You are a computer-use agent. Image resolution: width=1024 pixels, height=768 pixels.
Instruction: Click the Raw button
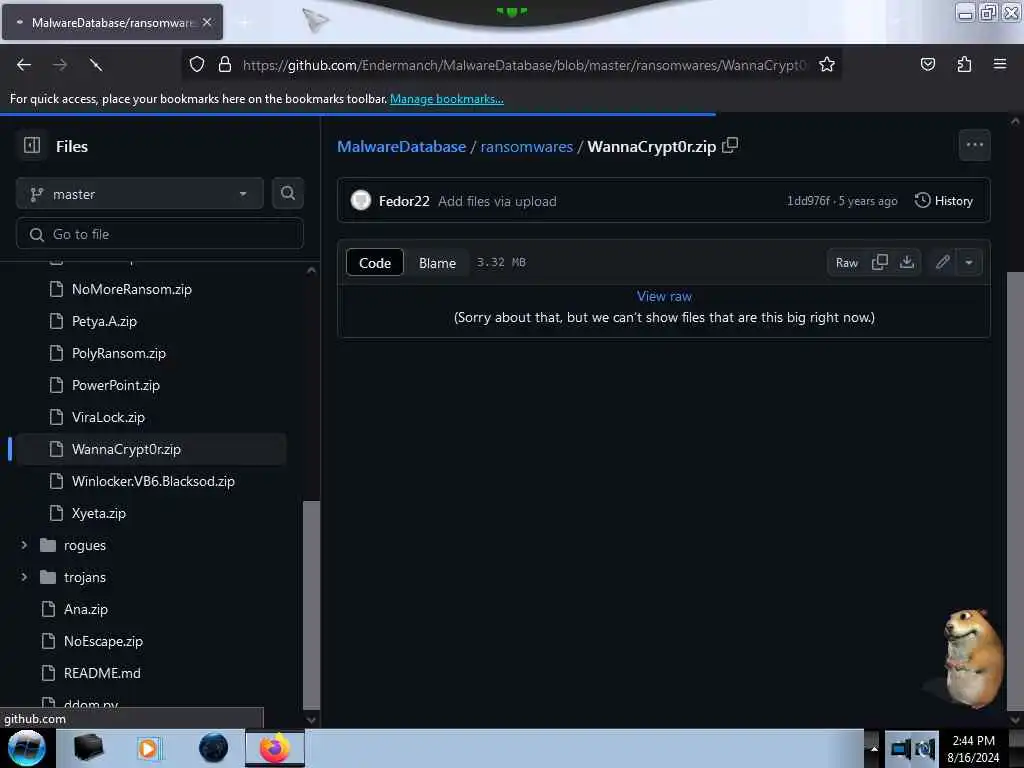[x=846, y=262]
